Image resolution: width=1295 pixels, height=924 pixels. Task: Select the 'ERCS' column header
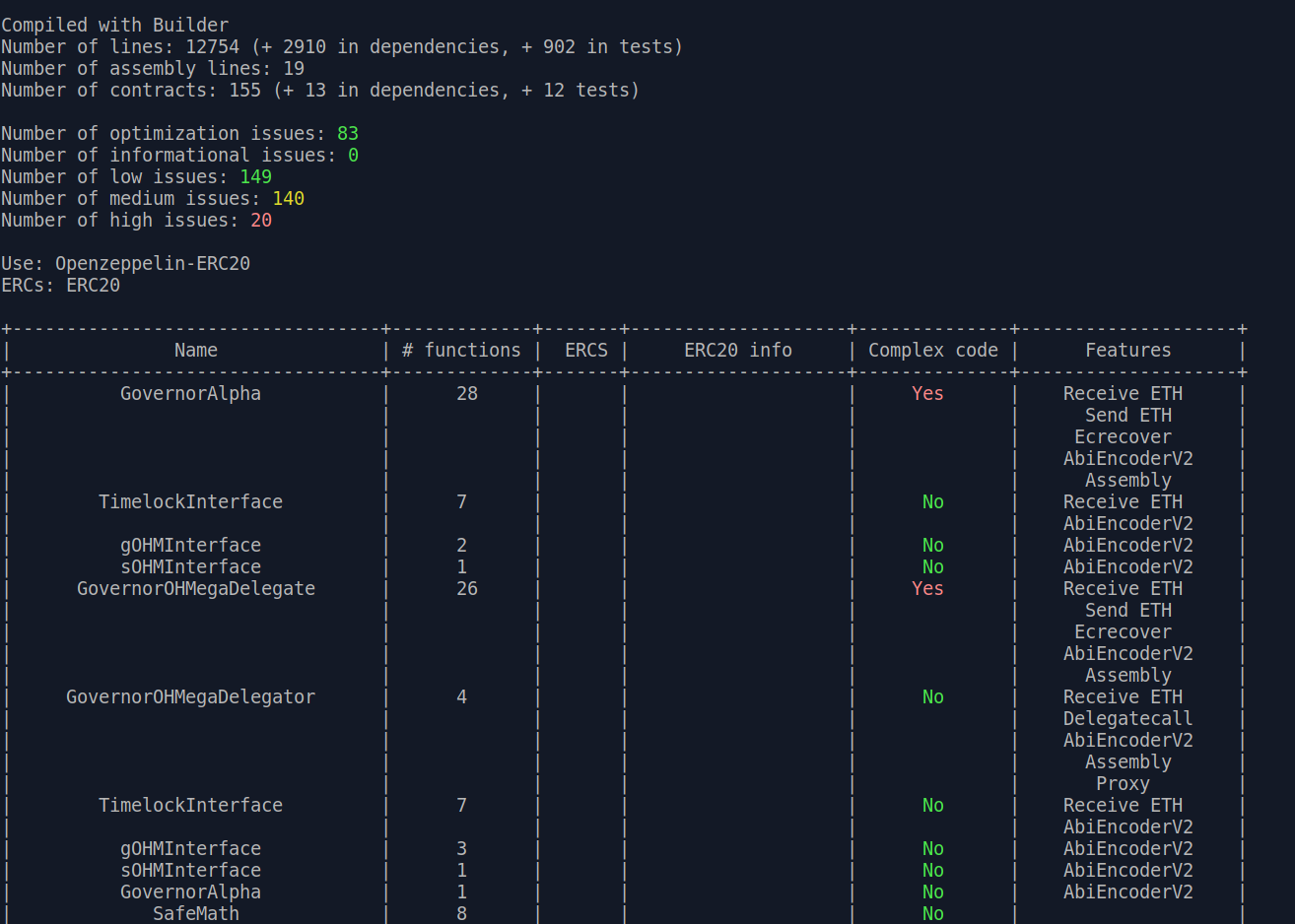586,351
